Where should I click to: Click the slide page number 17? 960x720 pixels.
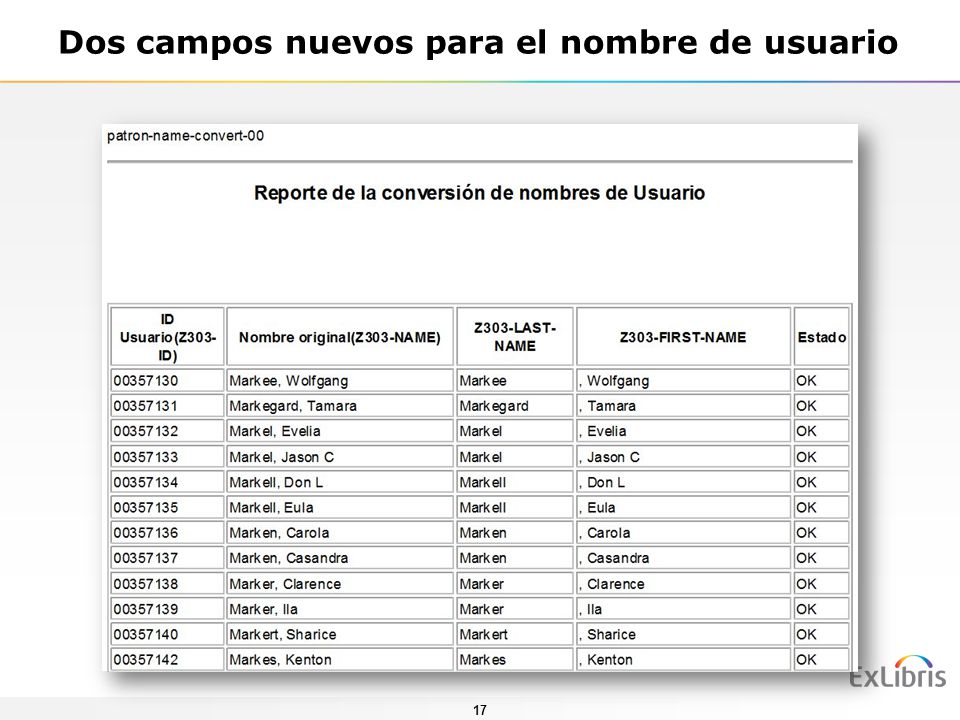click(479, 710)
